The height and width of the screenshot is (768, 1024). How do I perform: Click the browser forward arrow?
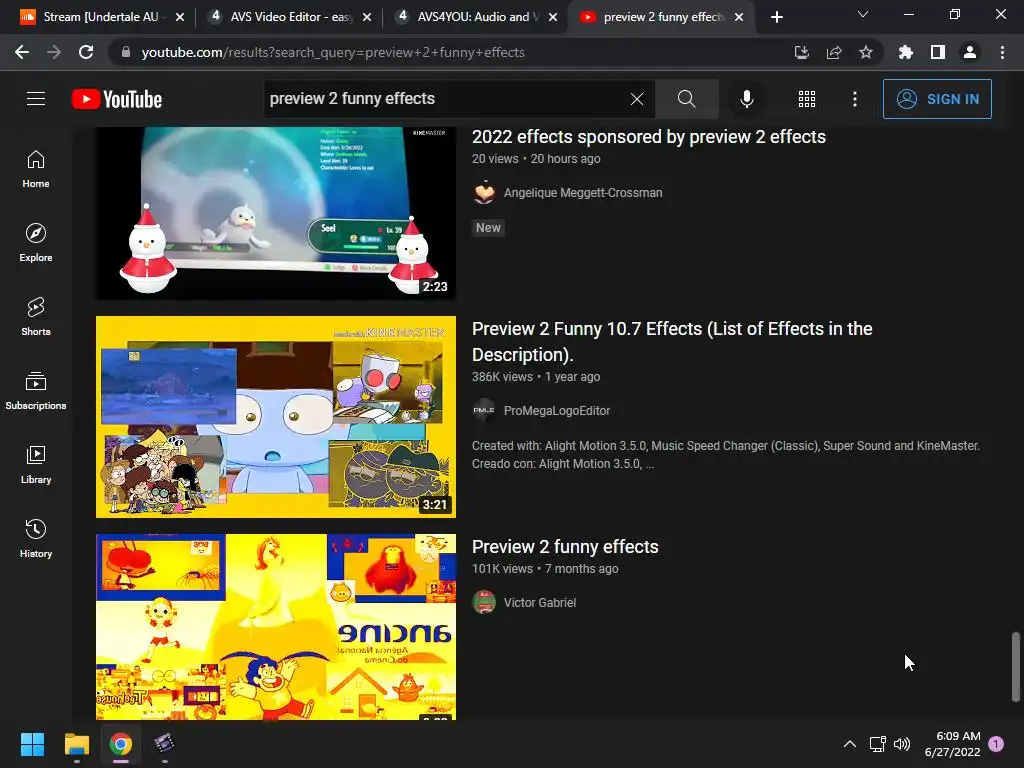pyautogui.click(x=54, y=52)
